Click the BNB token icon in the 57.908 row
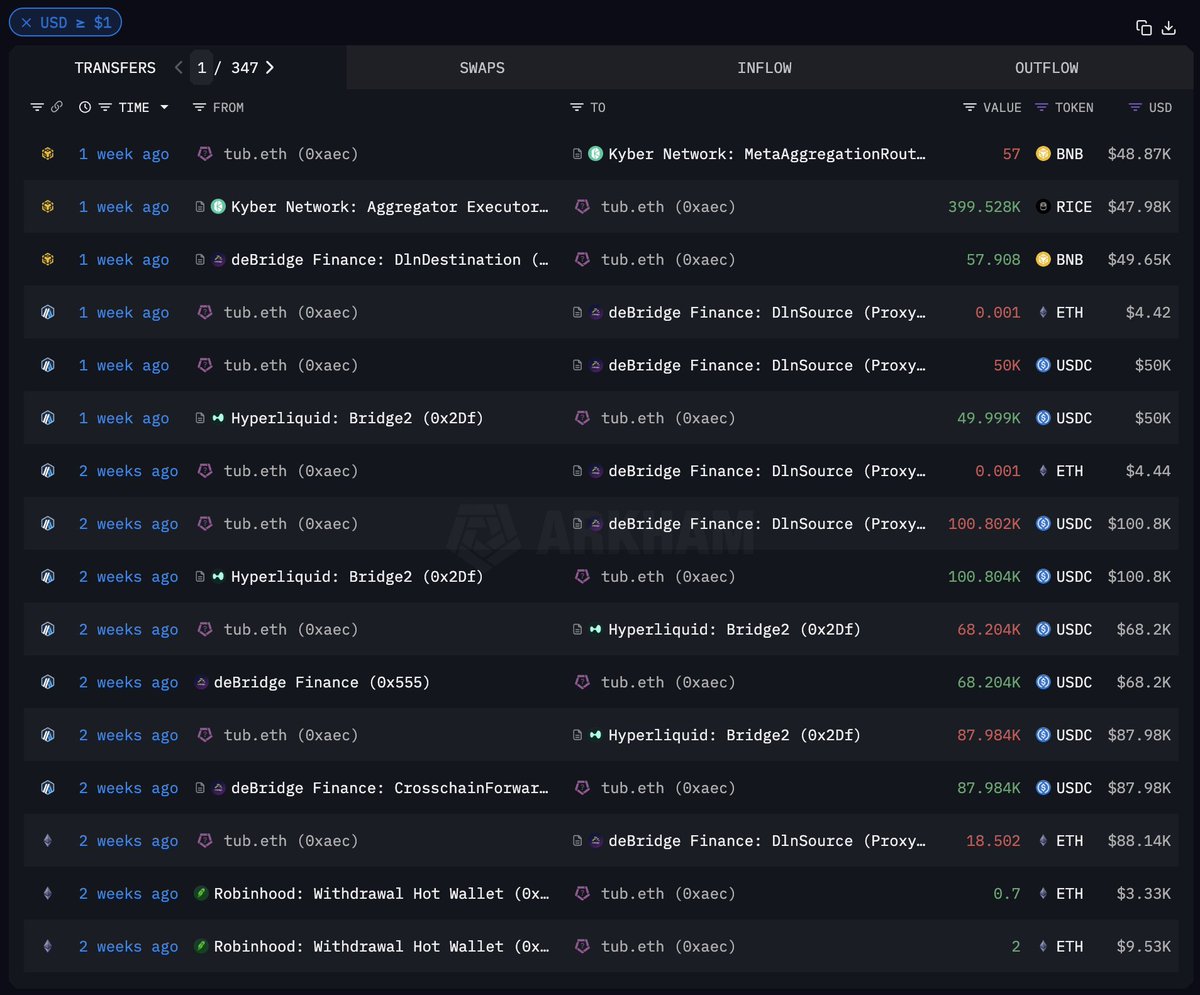The width and height of the screenshot is (1200, 995). [x=1043, y=260]
